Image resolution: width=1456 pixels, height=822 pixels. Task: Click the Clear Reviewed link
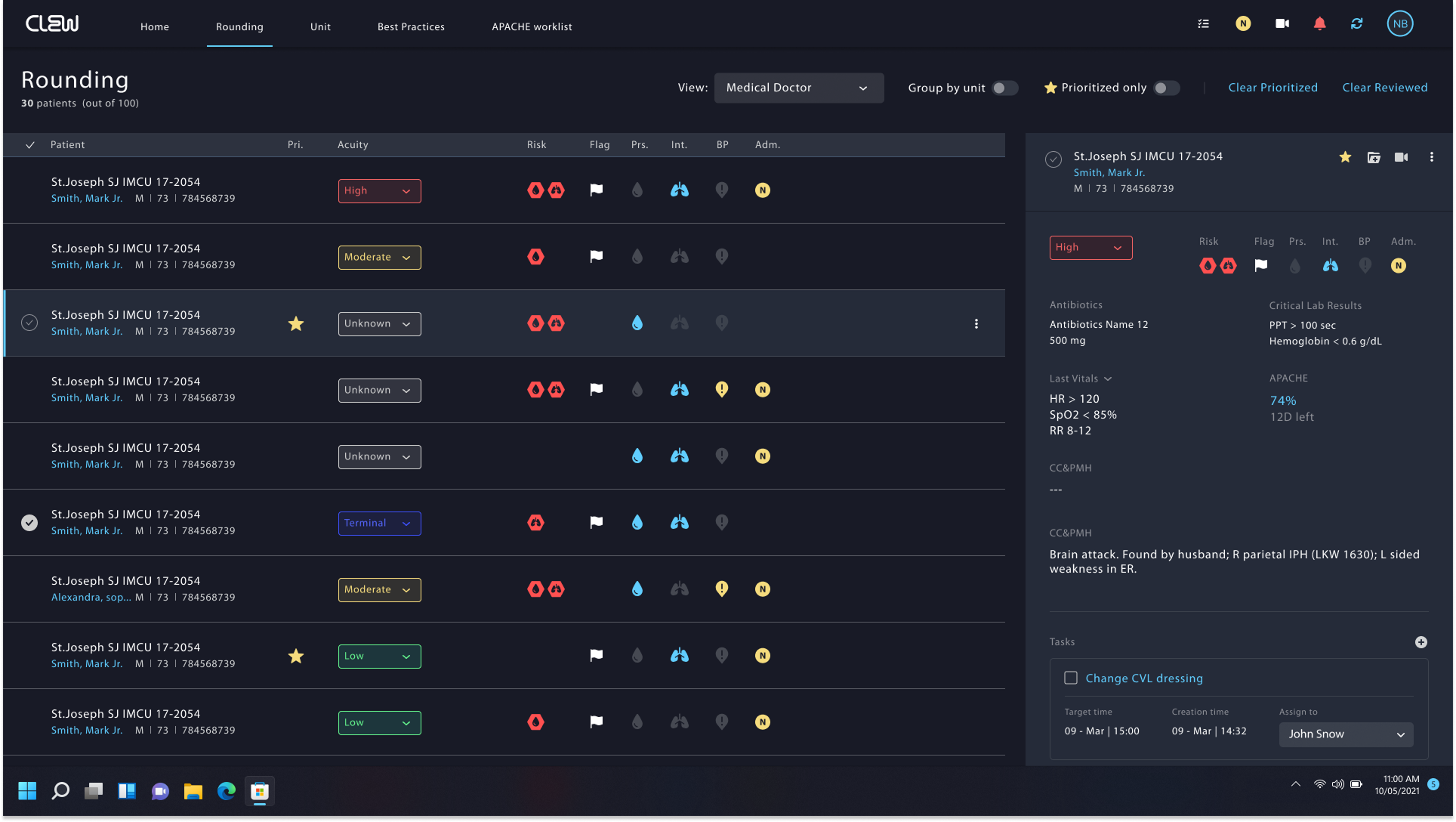pos(1384,88)
